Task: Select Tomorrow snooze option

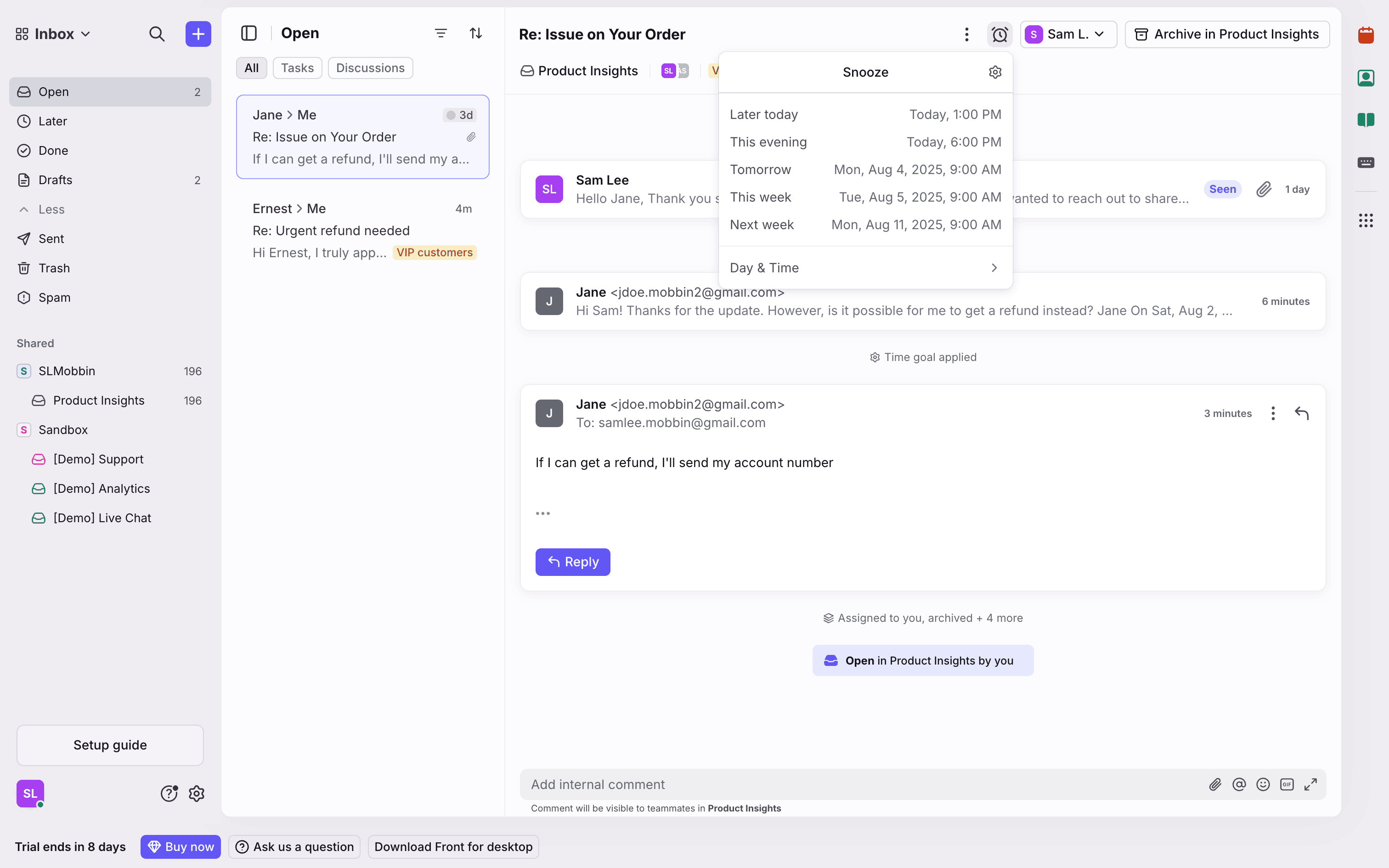Action: click(x=865, y=170)
